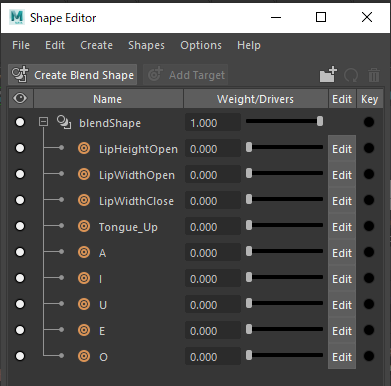Image resolution: width=391 pixels, height=386 pixels.
Task: Set key dot for the O row
Action: tap(369, 356)
